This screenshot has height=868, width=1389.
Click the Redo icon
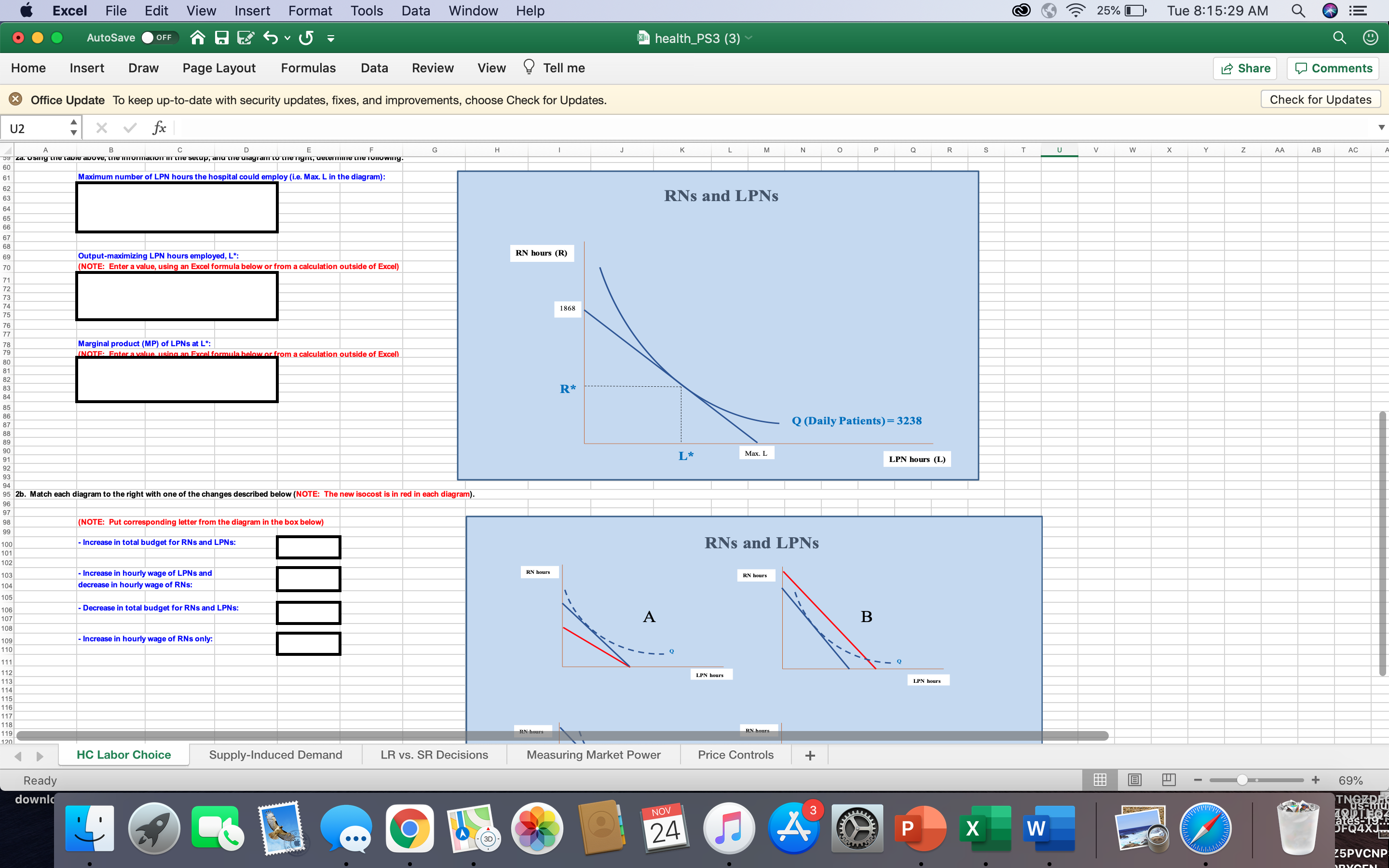[x=306, y=38]
